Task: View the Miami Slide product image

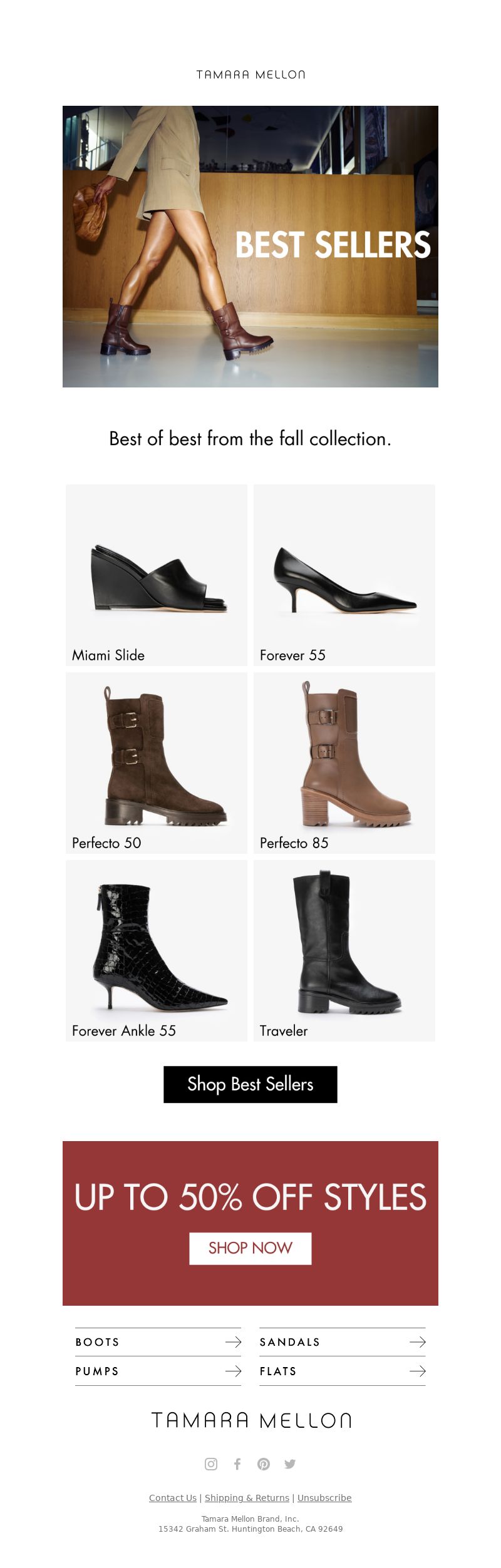Action: click(x=157, y=575)
